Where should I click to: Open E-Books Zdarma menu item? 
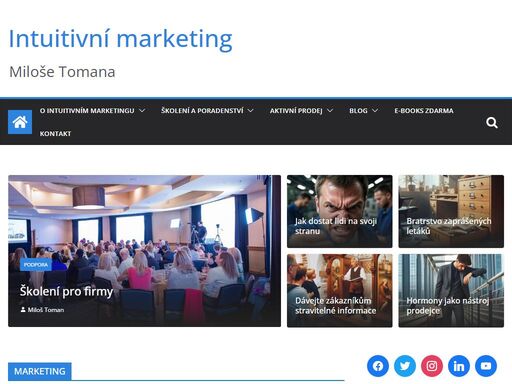click(x=424, y=111)
